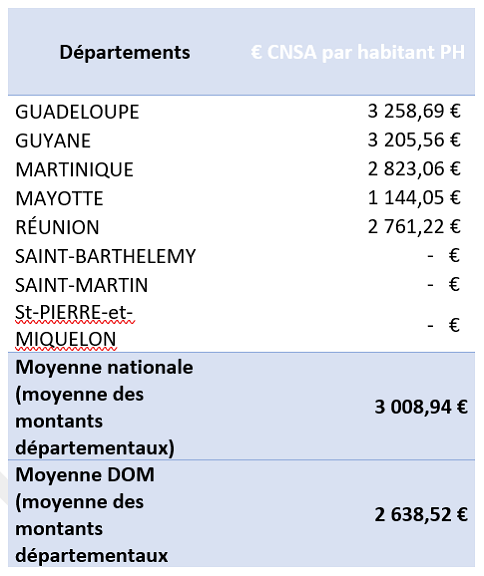Click the GUYANE row label
Image resolution: width=484 pixels, height=576 pixels.
pos(53,141)
